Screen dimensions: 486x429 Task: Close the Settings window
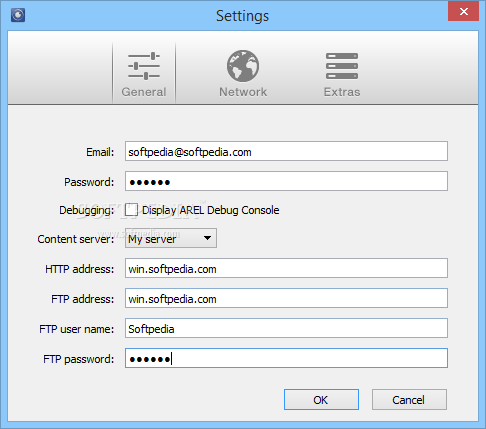pos(464,11)
